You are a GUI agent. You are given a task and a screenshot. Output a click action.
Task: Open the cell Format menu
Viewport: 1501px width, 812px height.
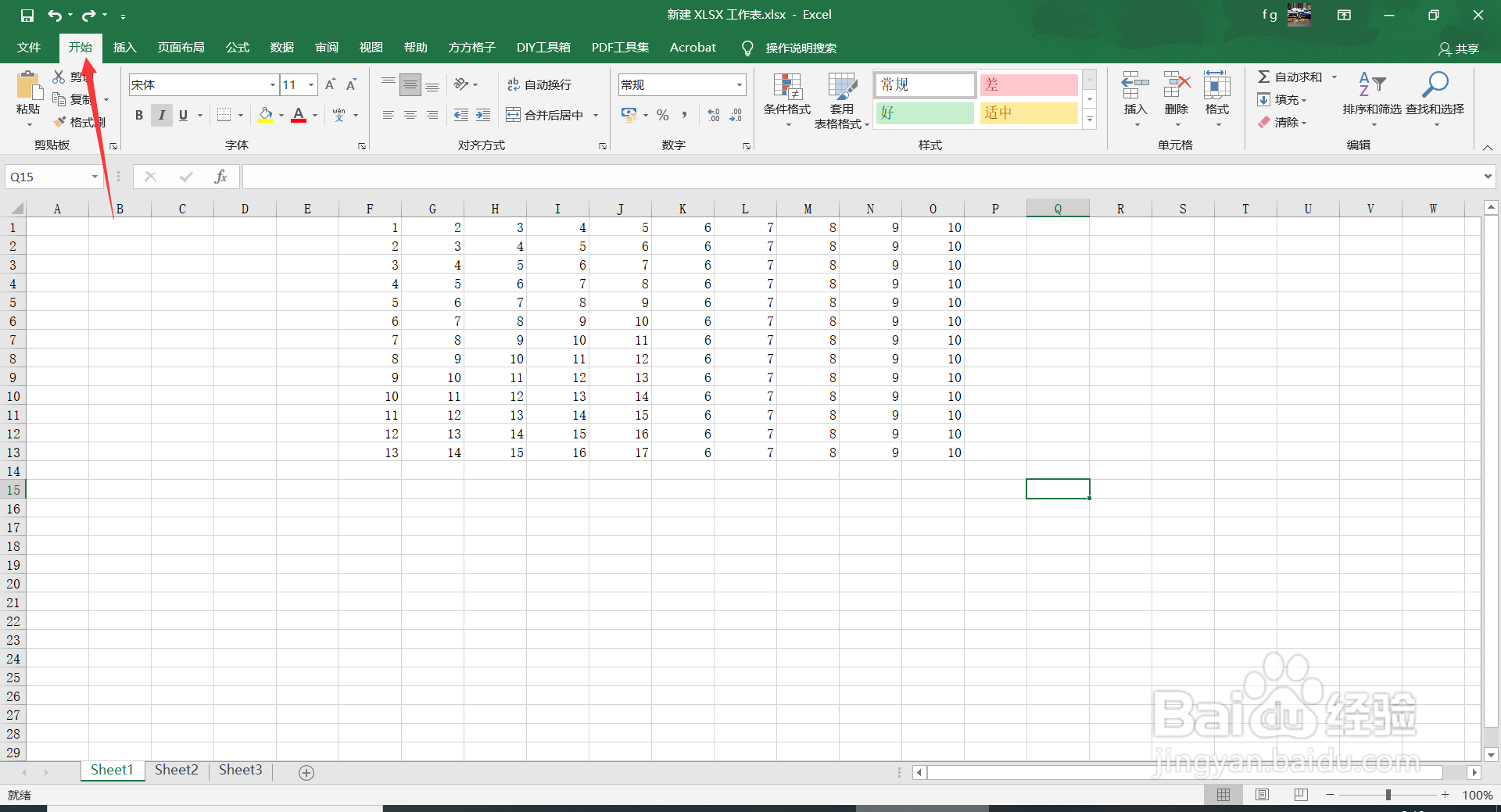[x=1217, y=99]
